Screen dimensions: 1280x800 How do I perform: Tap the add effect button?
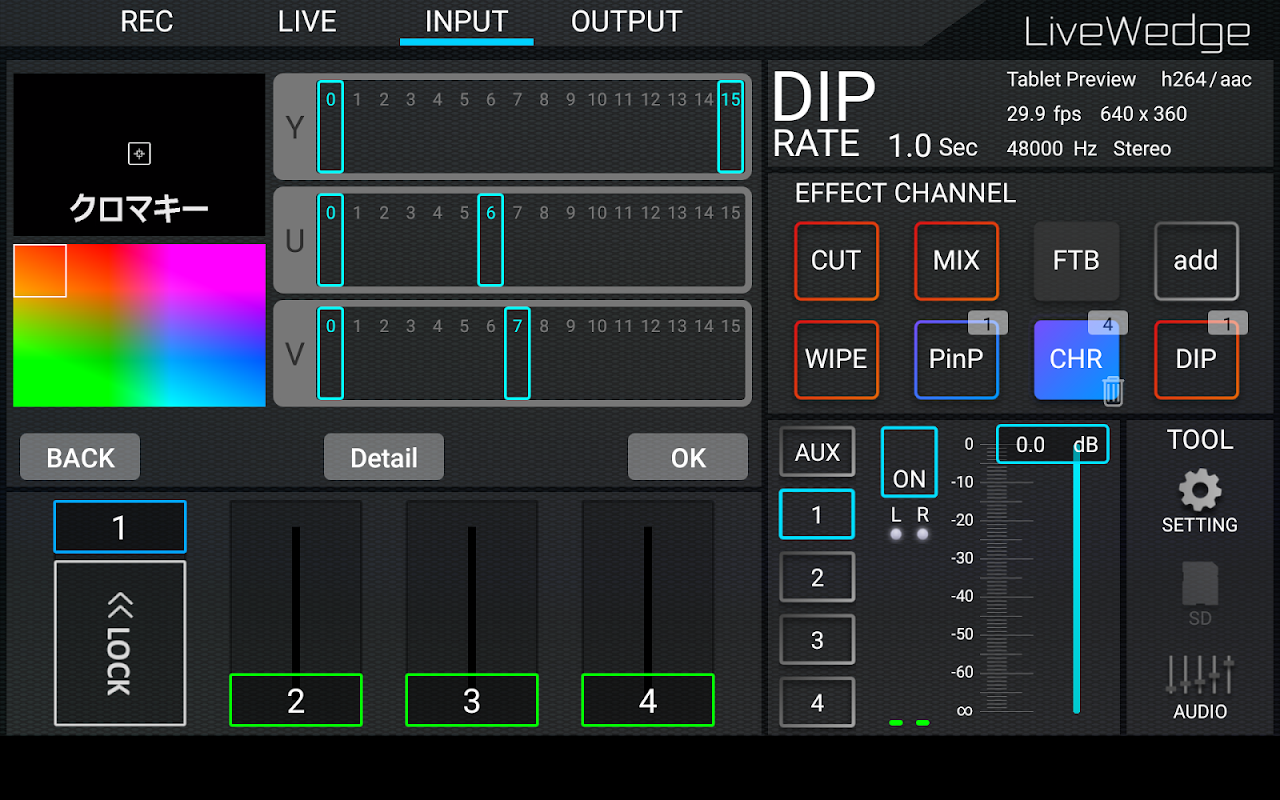click(1196, 261)
